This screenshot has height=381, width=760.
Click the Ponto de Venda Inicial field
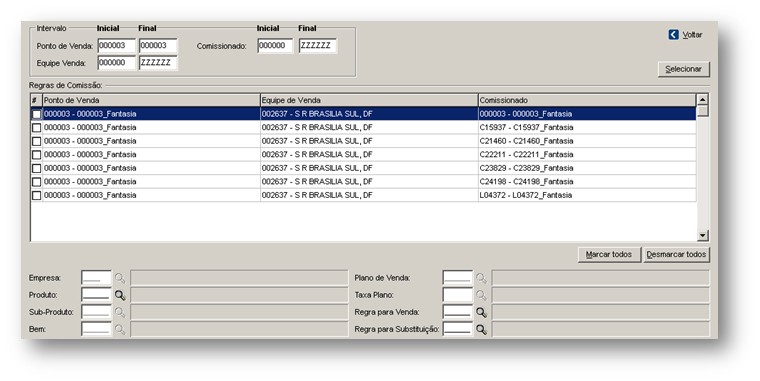tap(116, 46)
